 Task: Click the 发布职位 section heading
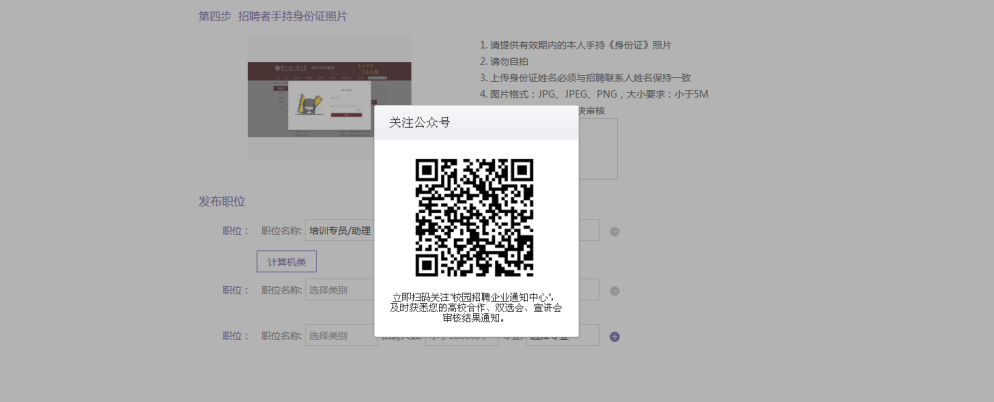(222, 202)
